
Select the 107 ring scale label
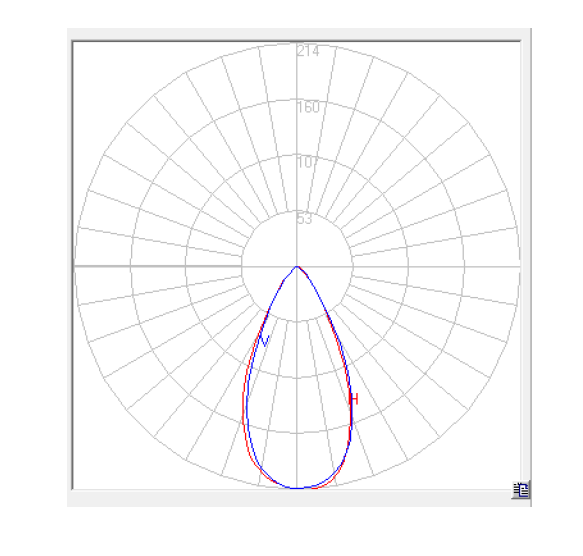[x=307, y=163]
